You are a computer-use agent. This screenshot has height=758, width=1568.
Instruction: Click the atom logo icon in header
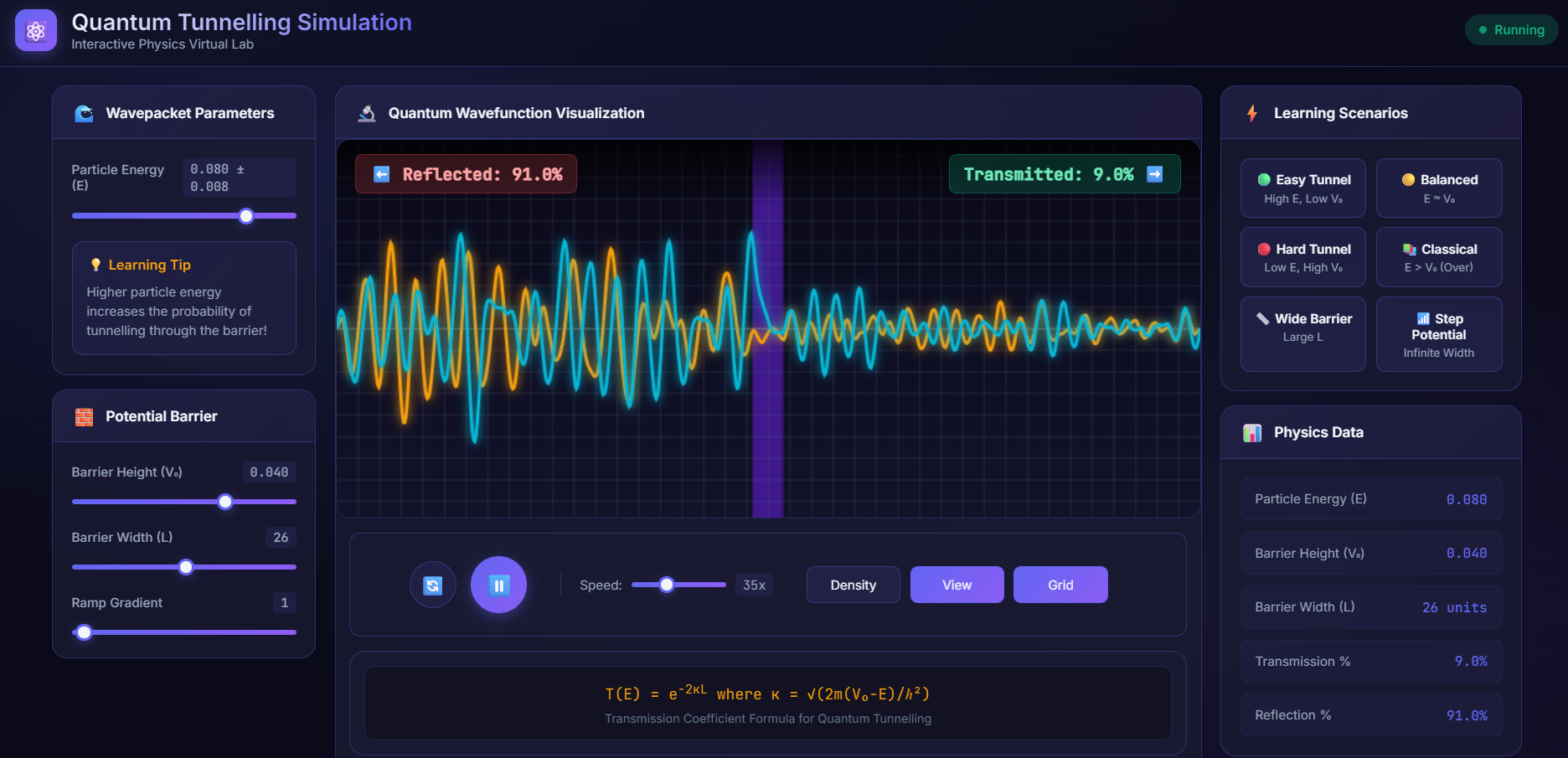coord(36,31)
